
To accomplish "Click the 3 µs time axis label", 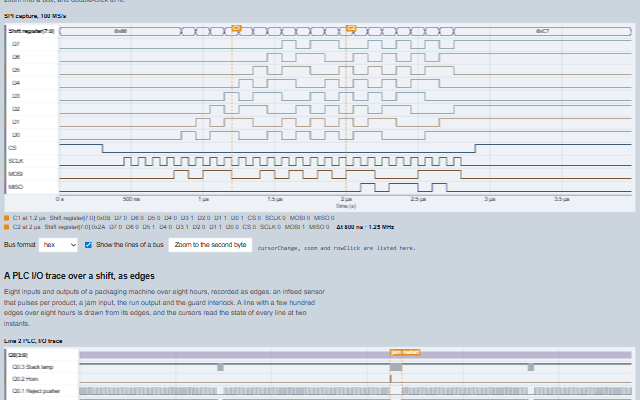I will [x=490, y=199].
